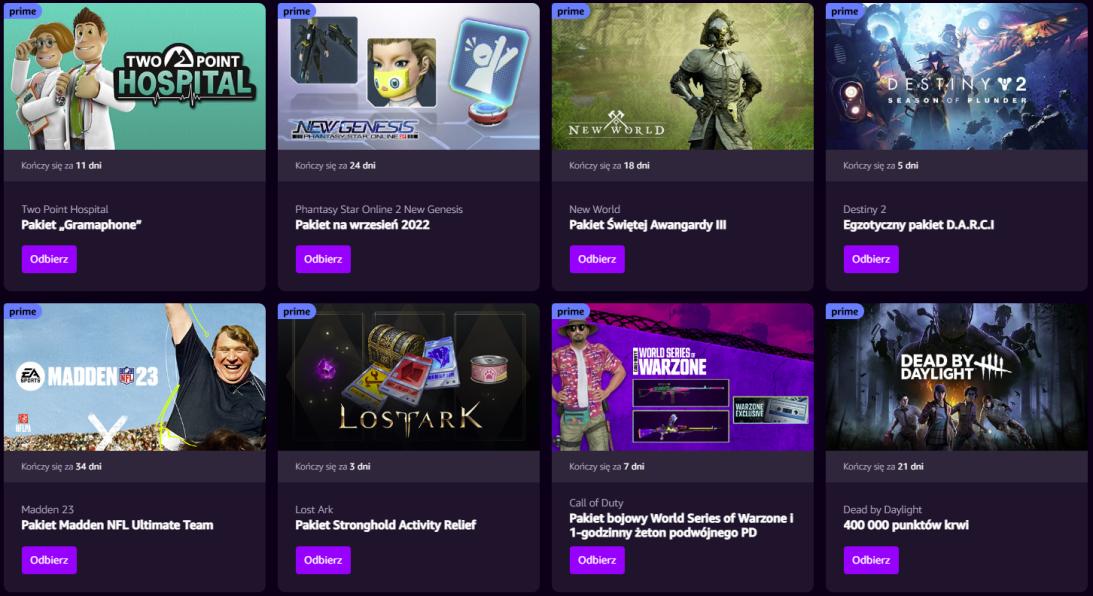This screenshot has height=596, width=1093.
Task: Click the prime badge on Warzone card
Action: tap(570, 312)
